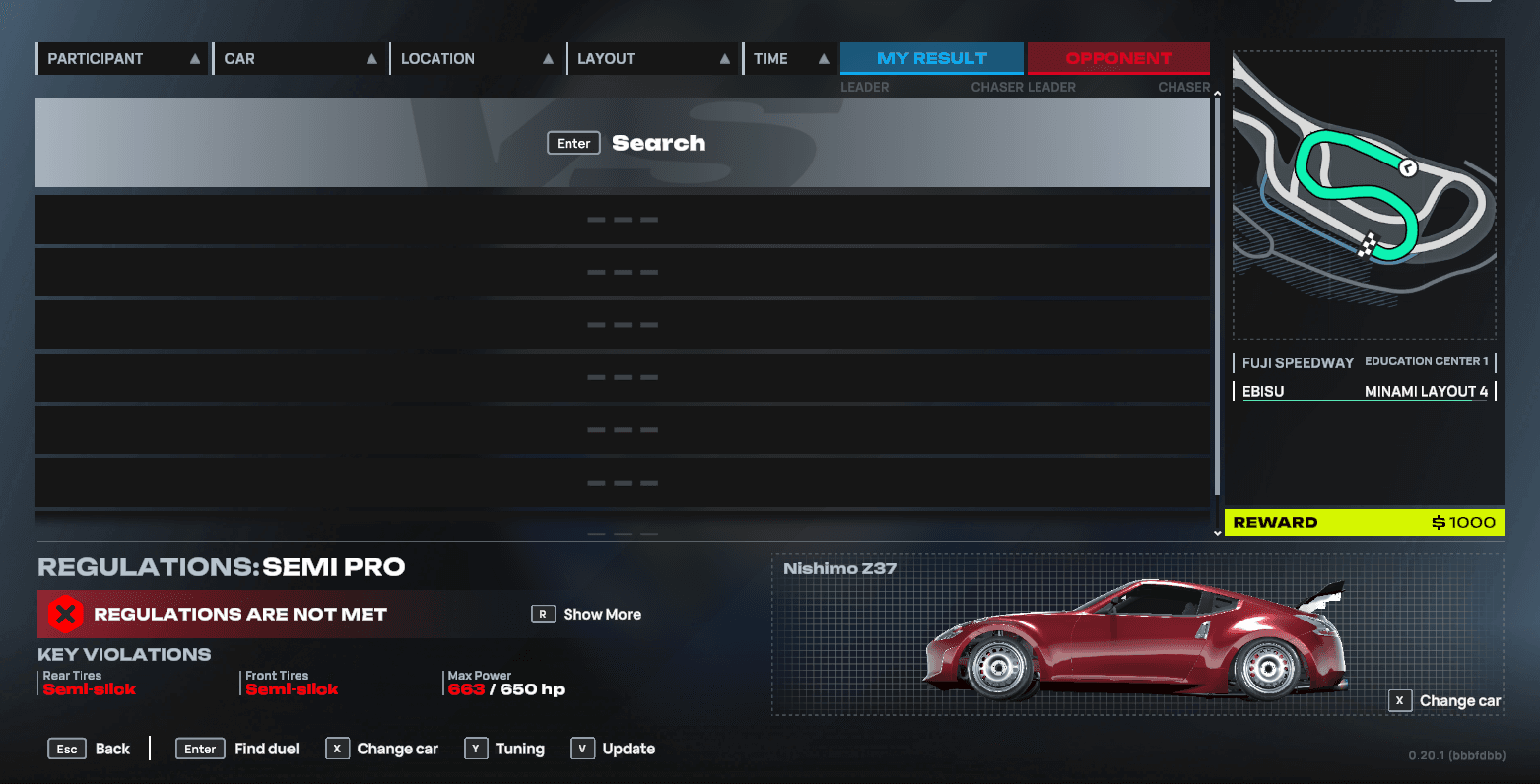Screen dimensions: 1540x784
Task: Click the Reward $1000 bar
Action: click(x=1365, y=522)
